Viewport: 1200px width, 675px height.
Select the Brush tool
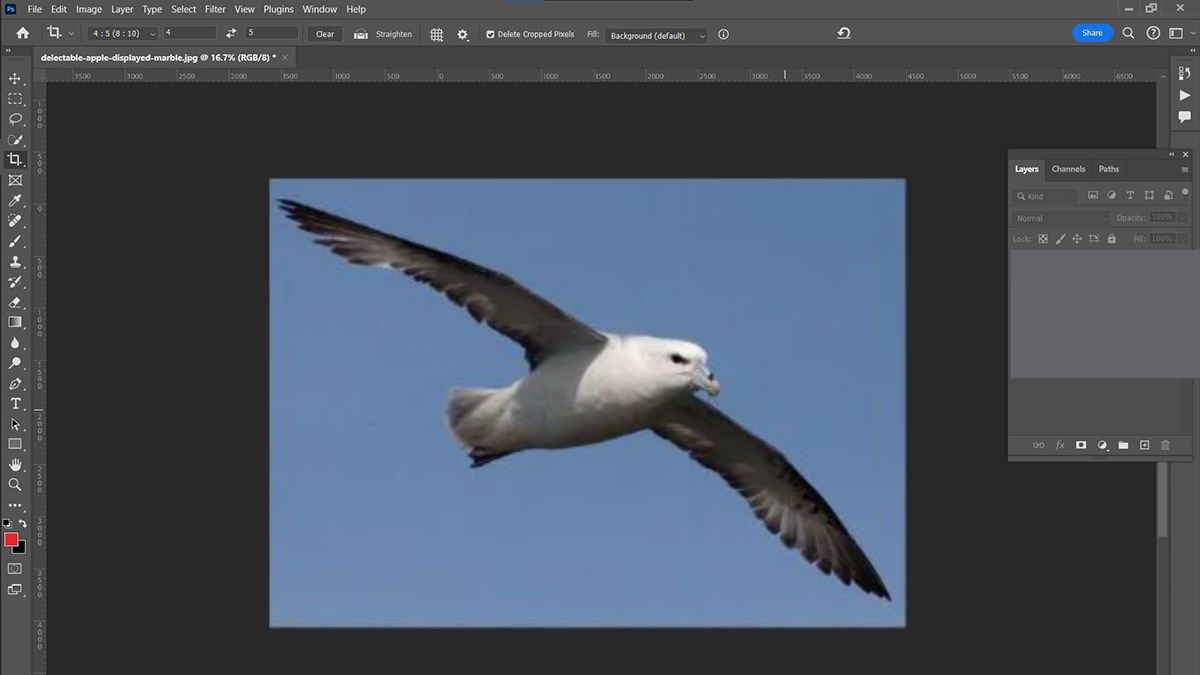(15, 241)
